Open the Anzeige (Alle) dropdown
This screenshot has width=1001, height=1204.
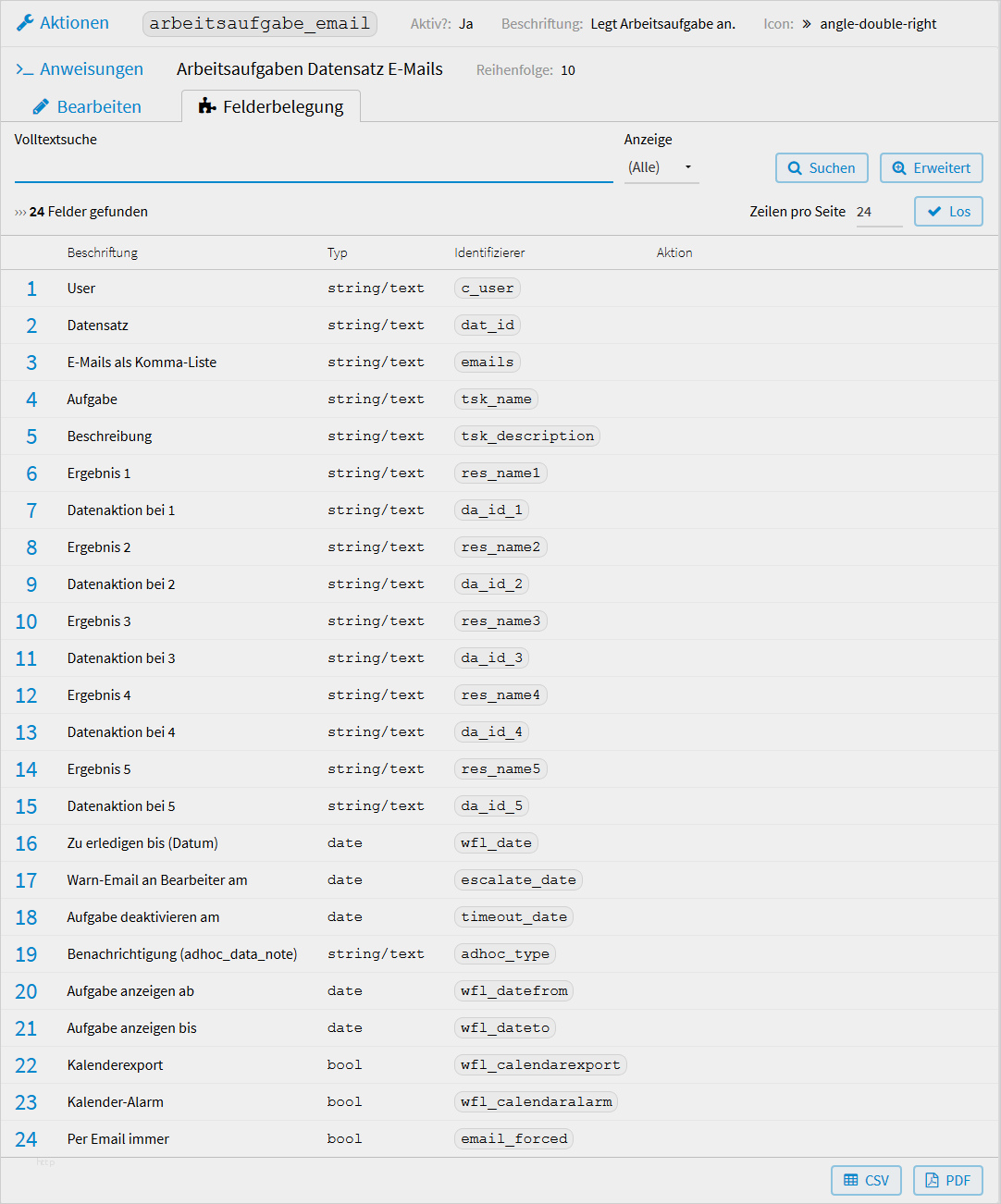click(x=661, y=167)
